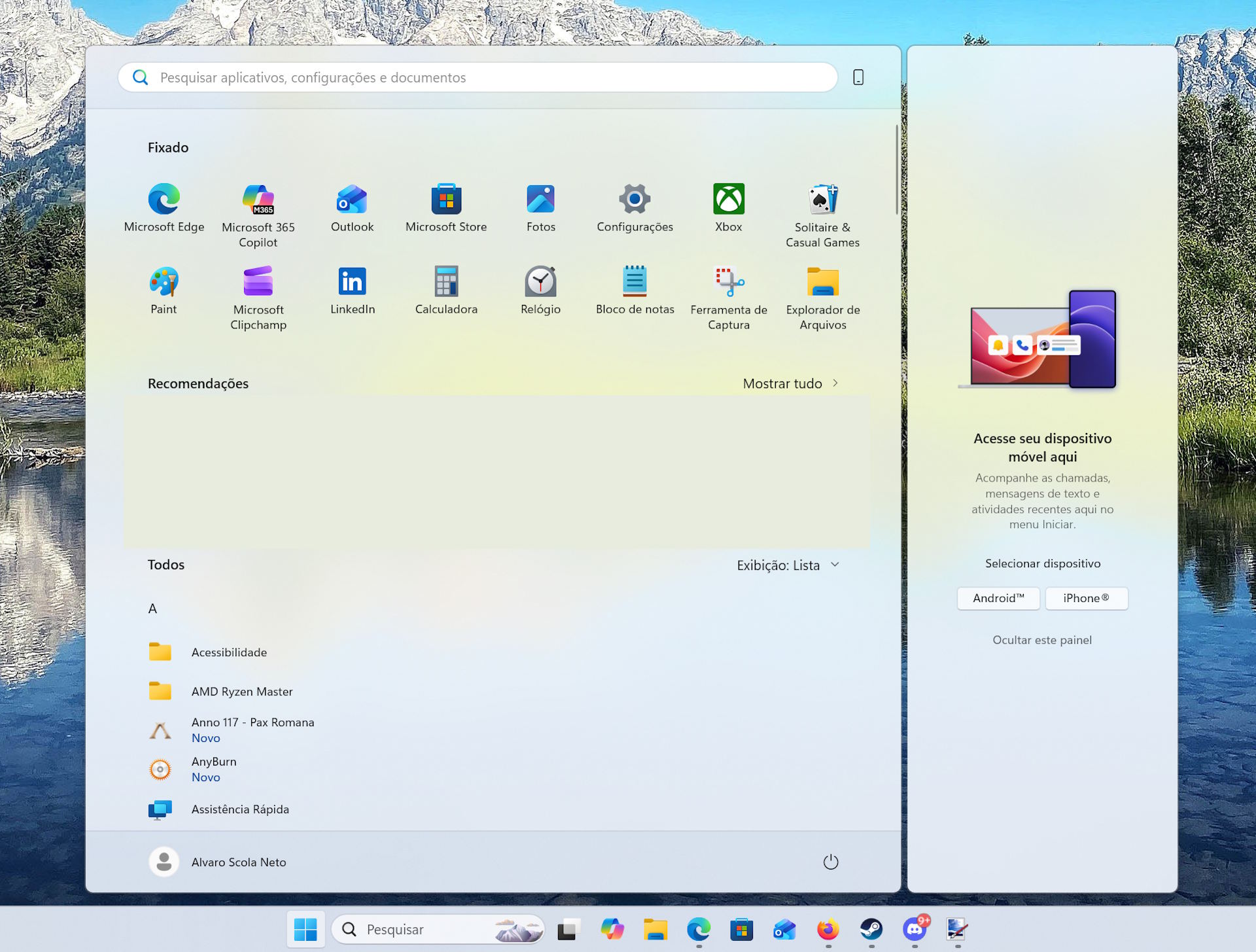Click the Start menu search field
The image size is (1256, 952).
(x=478, y=77)
